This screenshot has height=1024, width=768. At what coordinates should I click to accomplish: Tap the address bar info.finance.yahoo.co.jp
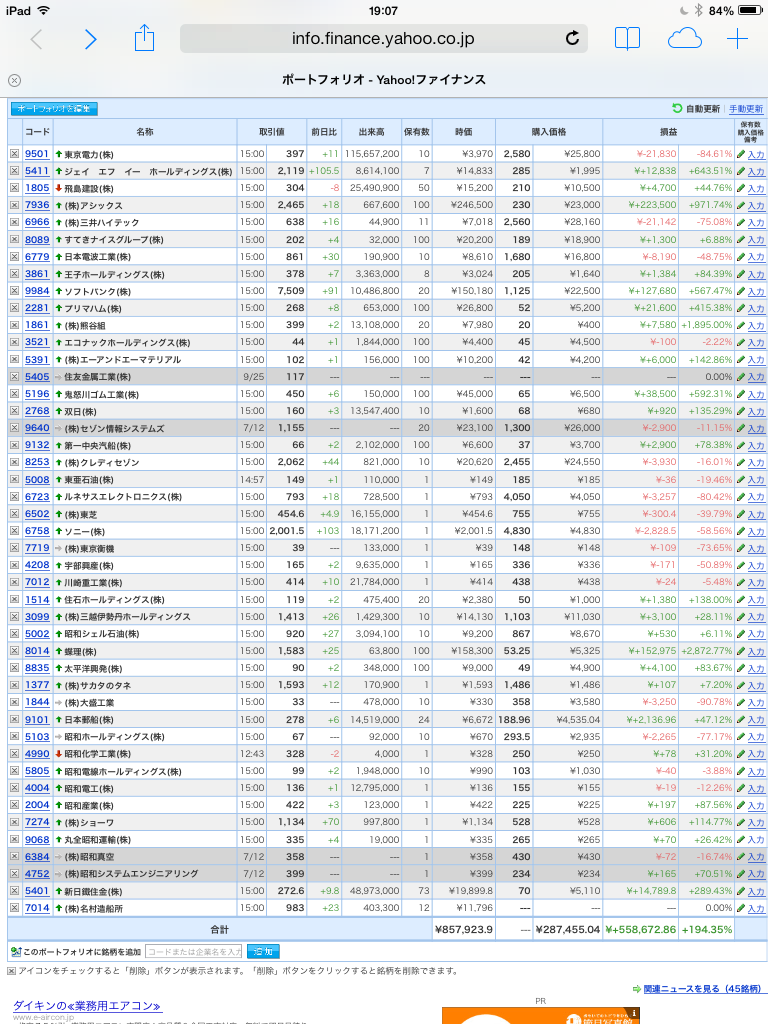[383, 39]
